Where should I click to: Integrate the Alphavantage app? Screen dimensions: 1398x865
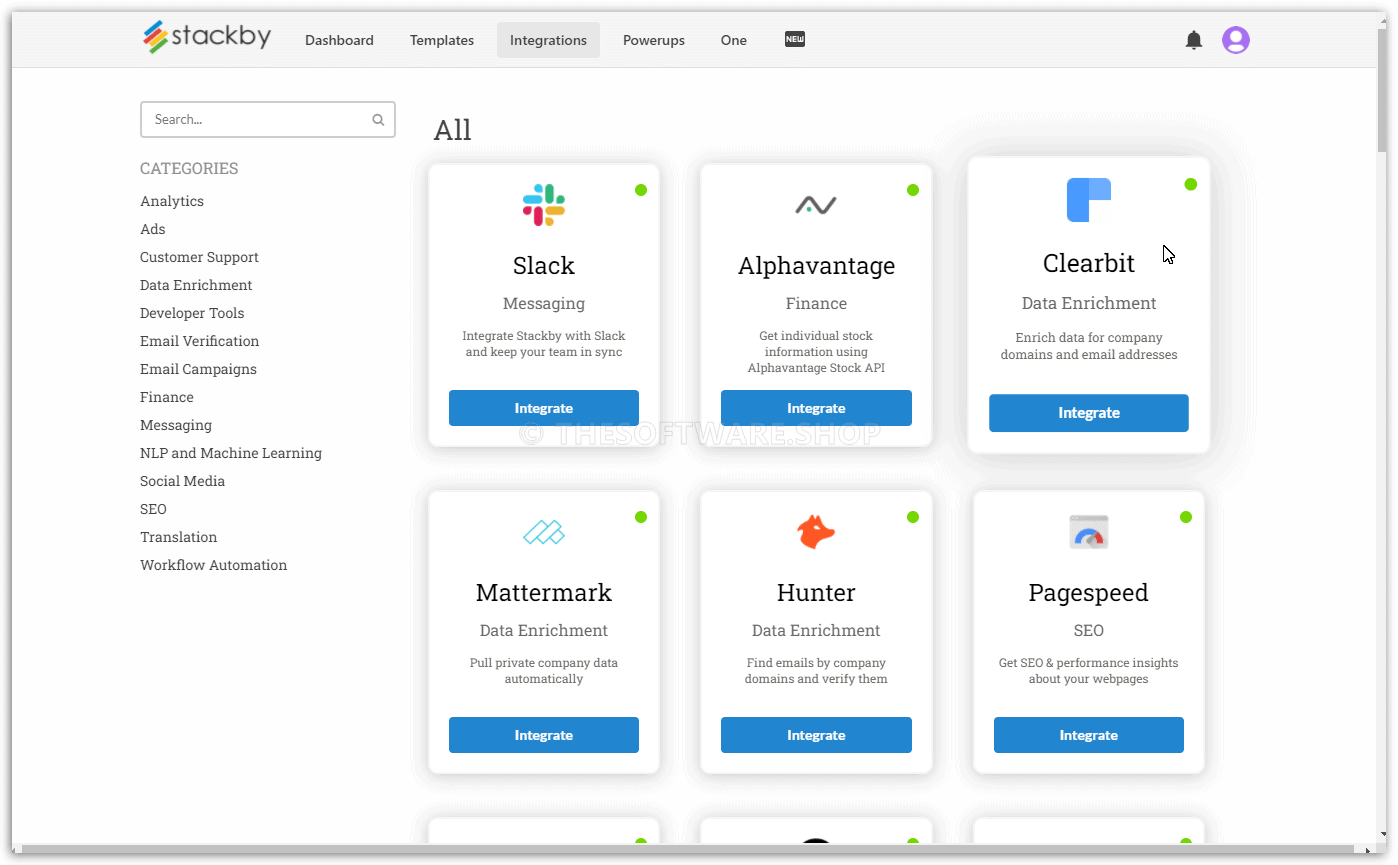tap(816, 408)
